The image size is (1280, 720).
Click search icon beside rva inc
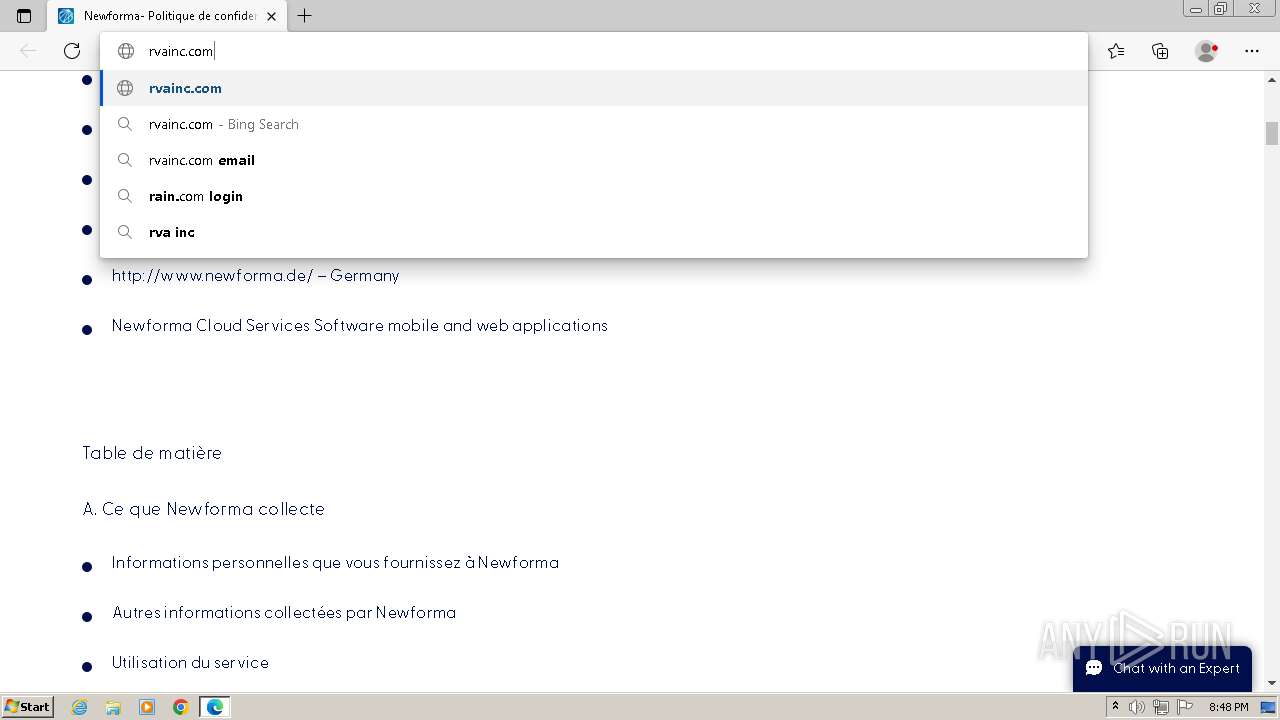coord(125,232)
